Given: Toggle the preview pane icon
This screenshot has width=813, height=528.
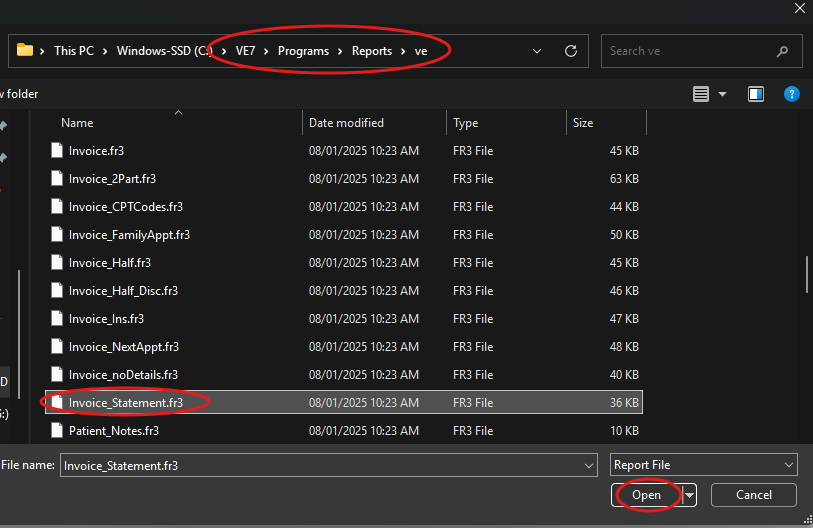Looking at the screenshot, I should (x=756, y=94).
